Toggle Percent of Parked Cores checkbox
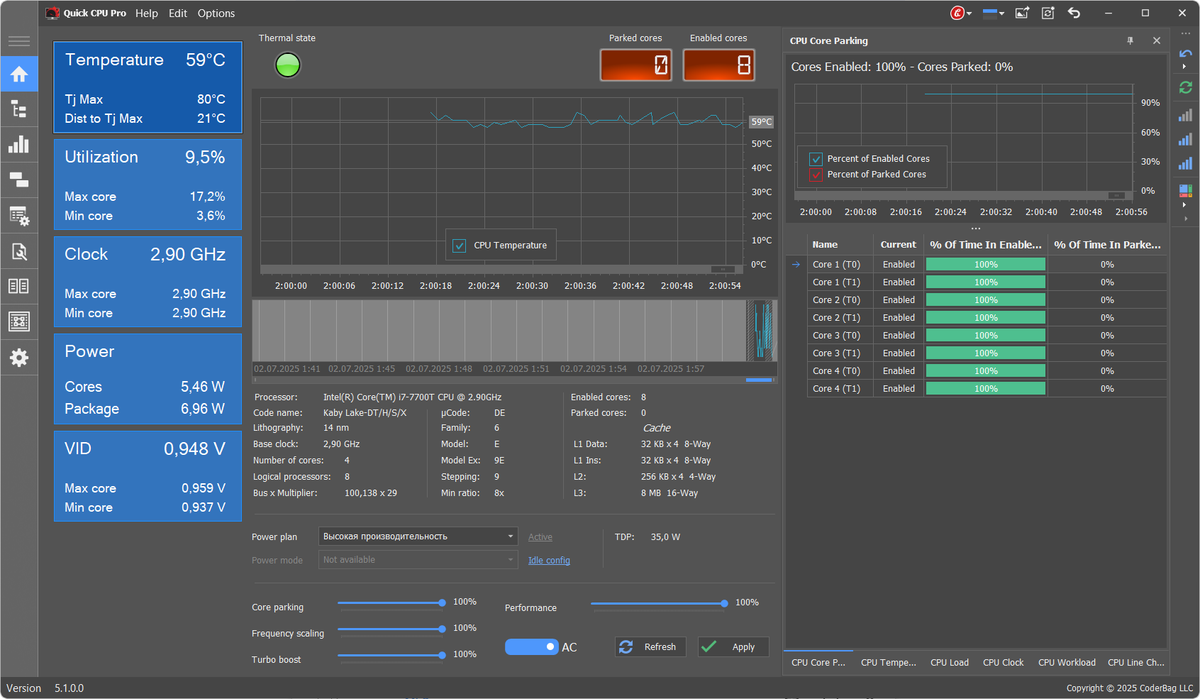Screen dimensions: 1200x699 pos(816,174)
